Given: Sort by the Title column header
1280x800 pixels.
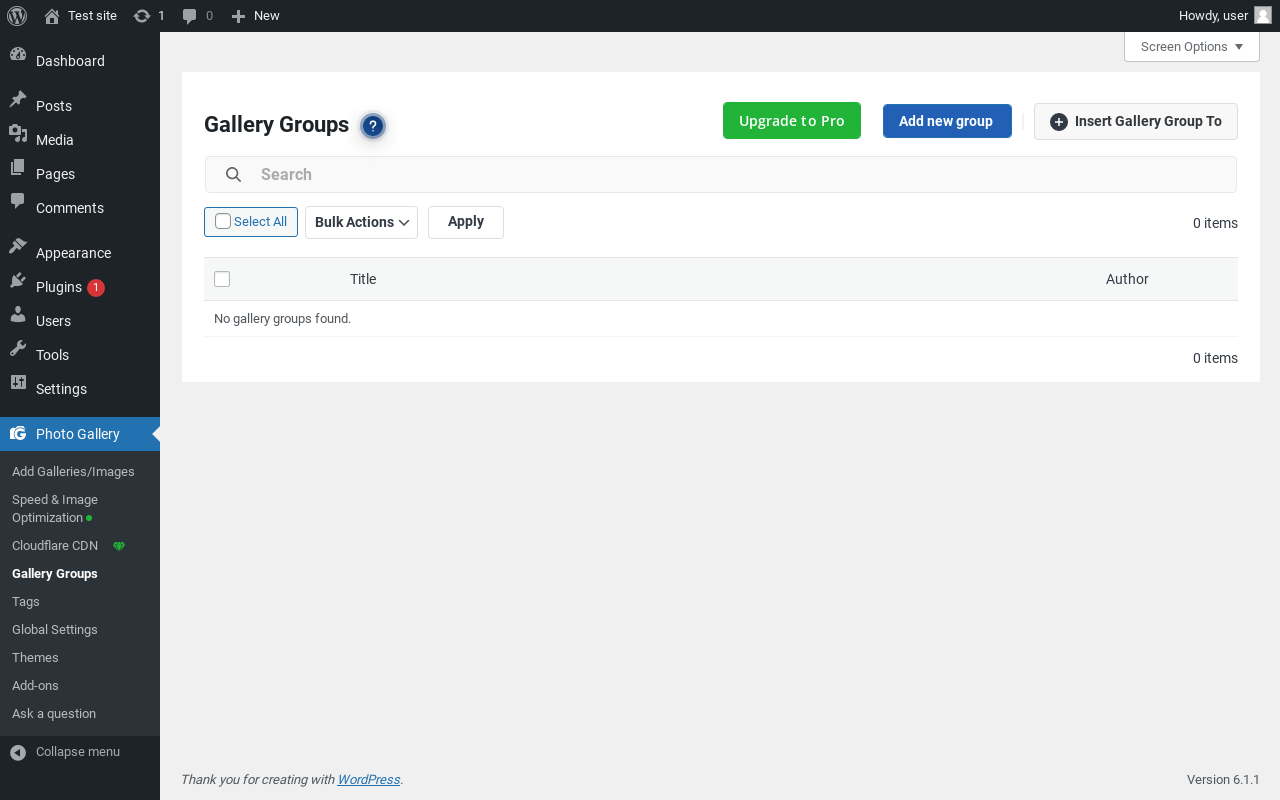Looking at the screenshot, I should pos(363,279).
